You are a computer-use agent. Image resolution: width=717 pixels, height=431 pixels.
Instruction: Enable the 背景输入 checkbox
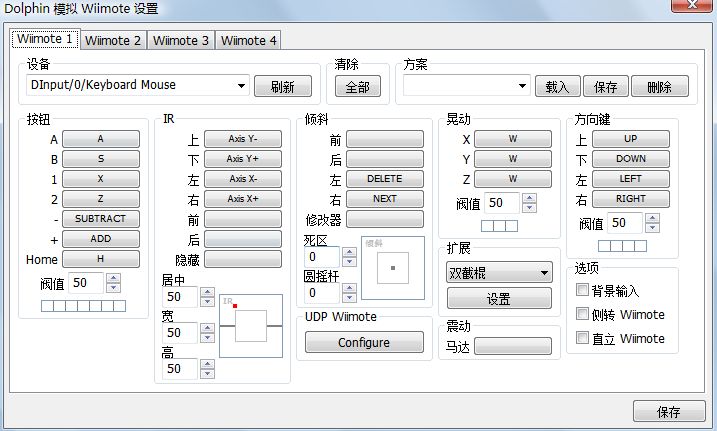coord(582,290)
